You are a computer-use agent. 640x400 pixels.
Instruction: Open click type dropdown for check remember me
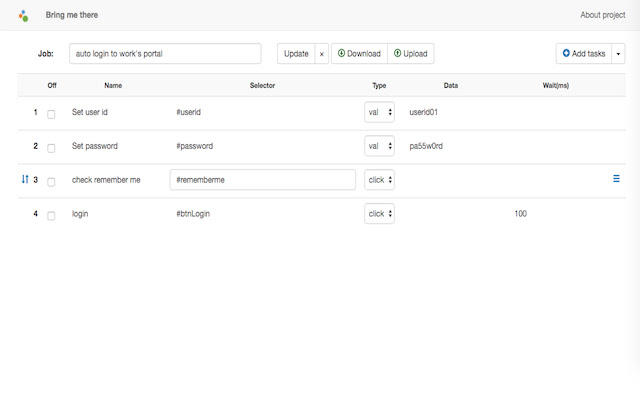(379, 180)
